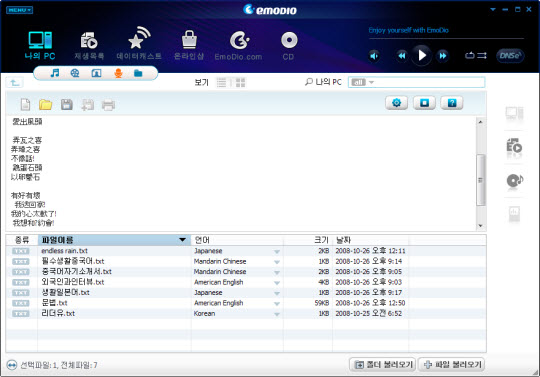Open language dropdown for 리더유.txt
The width and height of the screenshot is (540, 377).
(277, 314)
